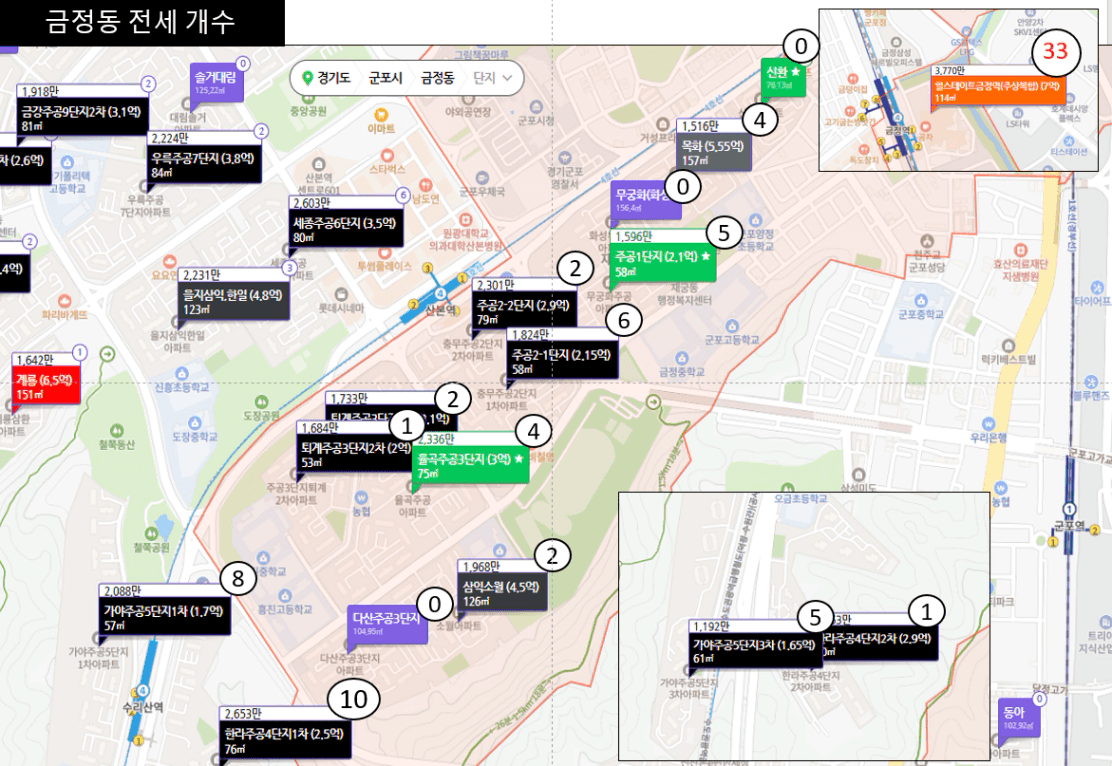Open the 주공2-2단지 marker
Image resolution: width=1112 pixels, height=766 pixels.
[524, 305]
